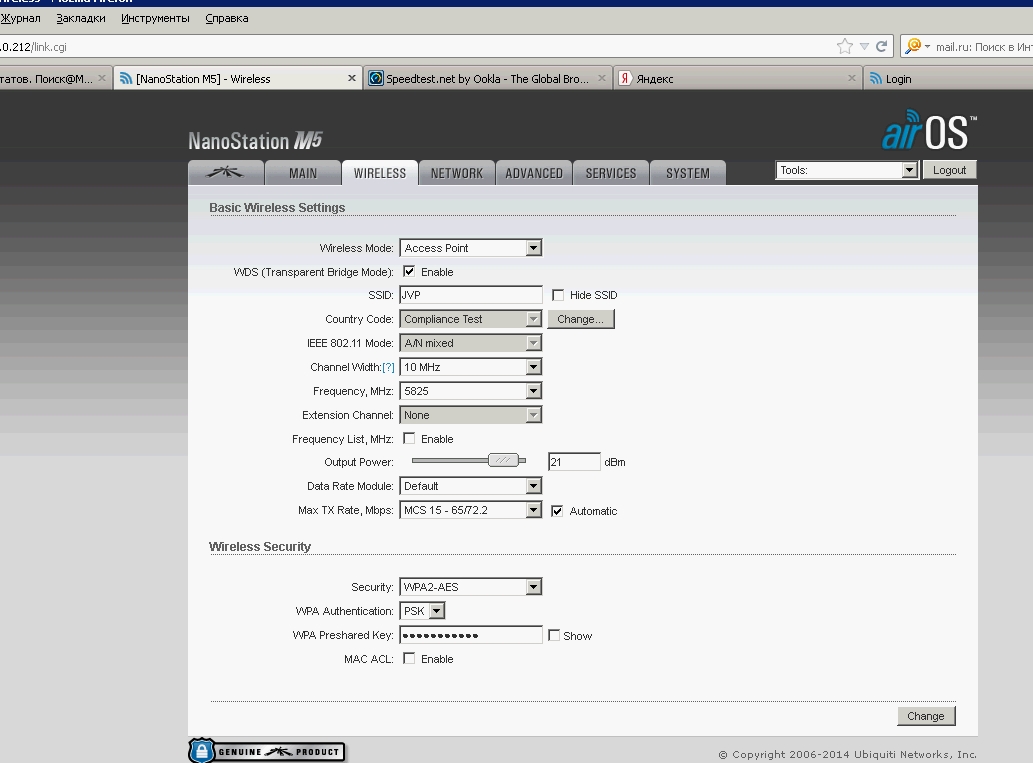This screenshot has height=763, width=1033.
Task: Open the Инструменты menu
Action: coord(155,18)
